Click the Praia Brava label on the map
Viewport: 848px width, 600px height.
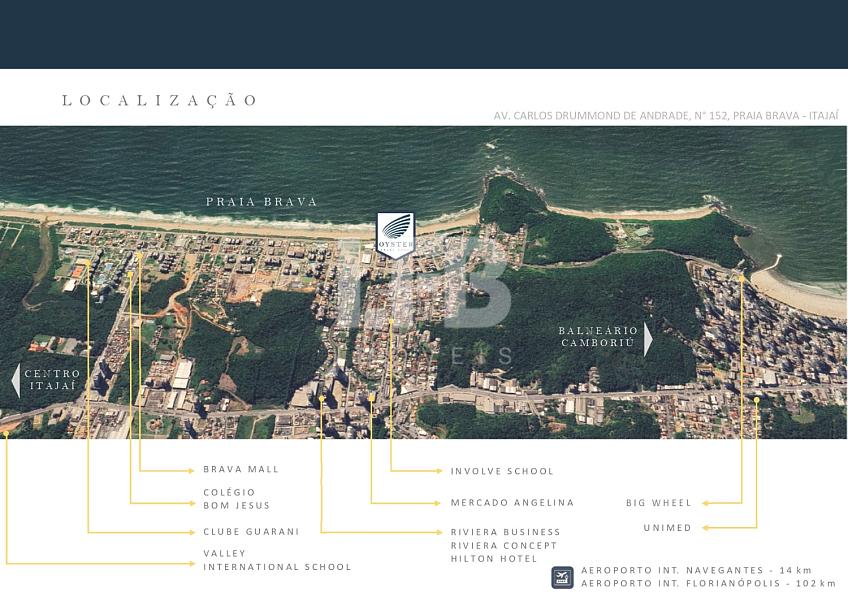(x=262, y=202)
